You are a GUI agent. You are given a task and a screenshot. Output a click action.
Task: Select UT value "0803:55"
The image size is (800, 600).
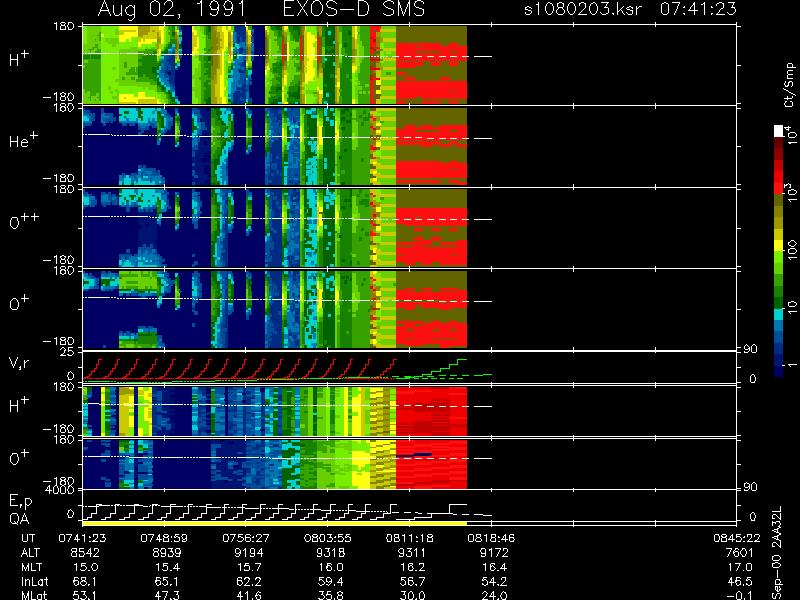(x=328, y=538)
